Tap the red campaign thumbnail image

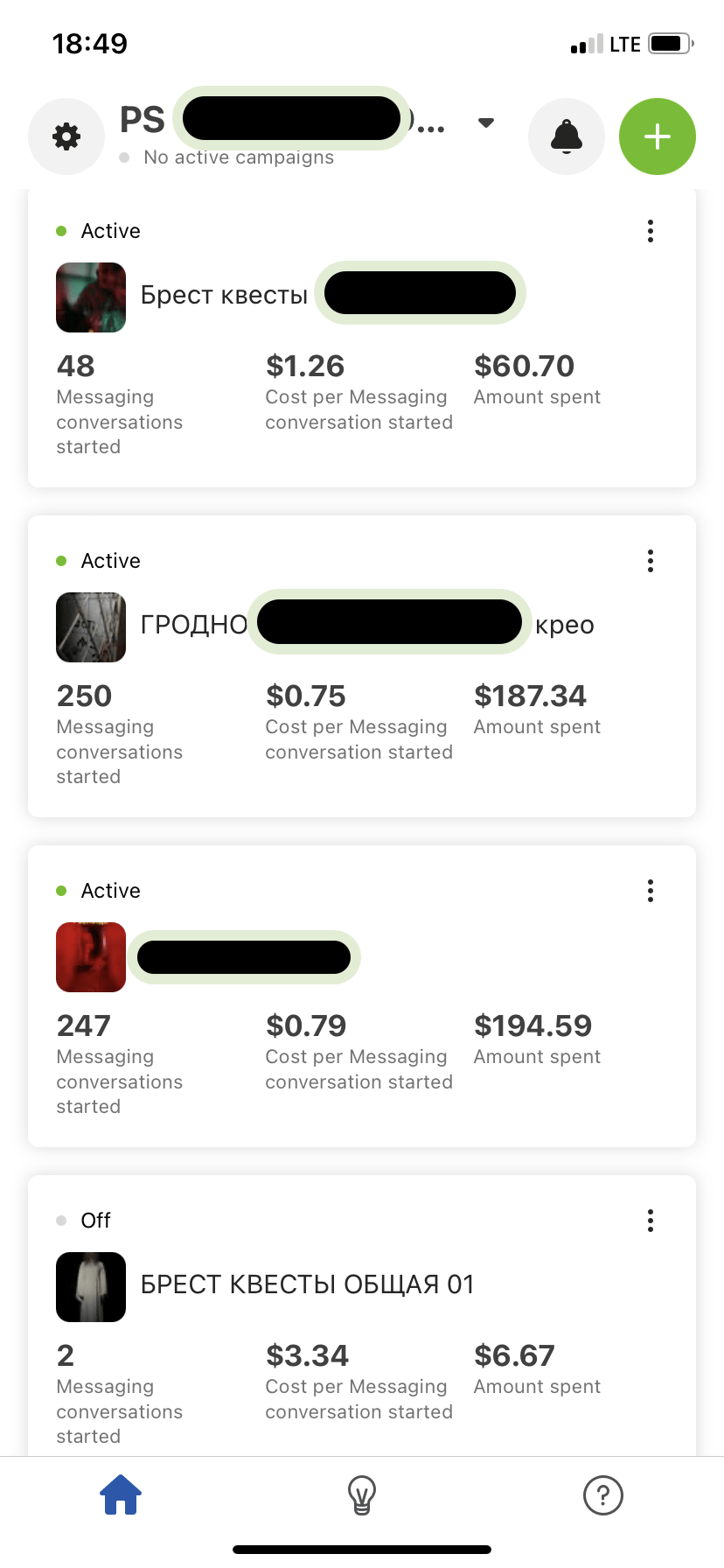coord(91,957)
